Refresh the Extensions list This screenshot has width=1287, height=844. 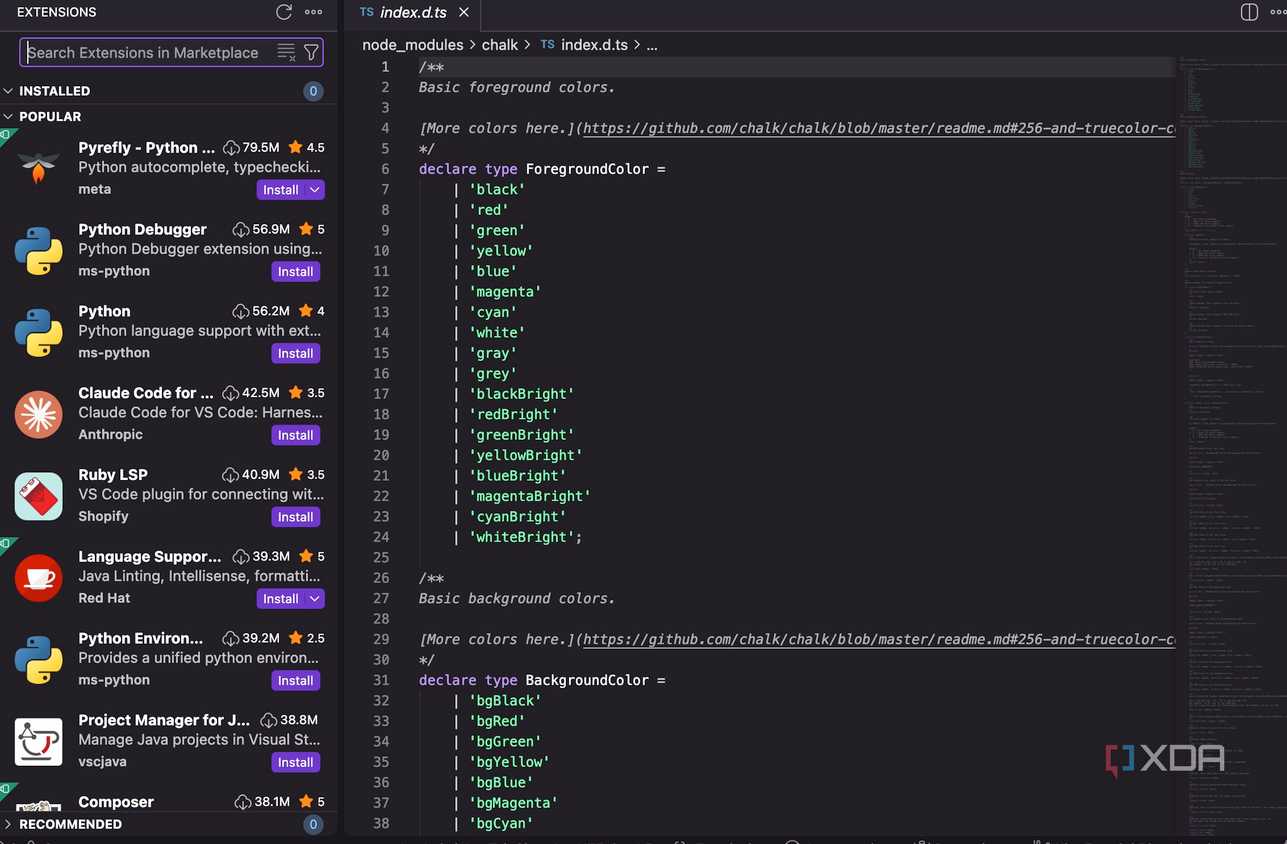coord(284,12)
